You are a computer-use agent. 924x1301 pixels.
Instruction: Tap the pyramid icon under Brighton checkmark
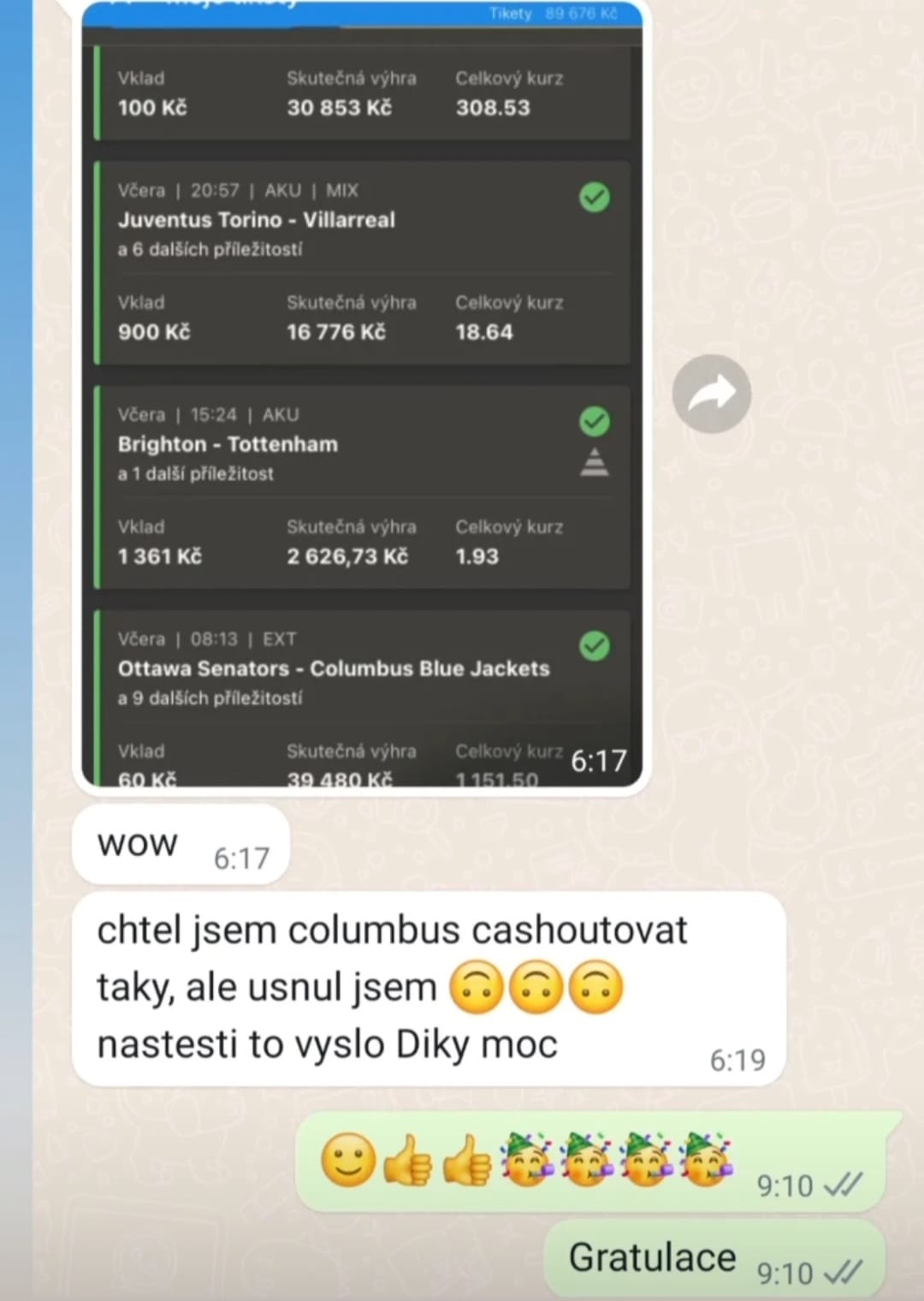pos(595,461)
